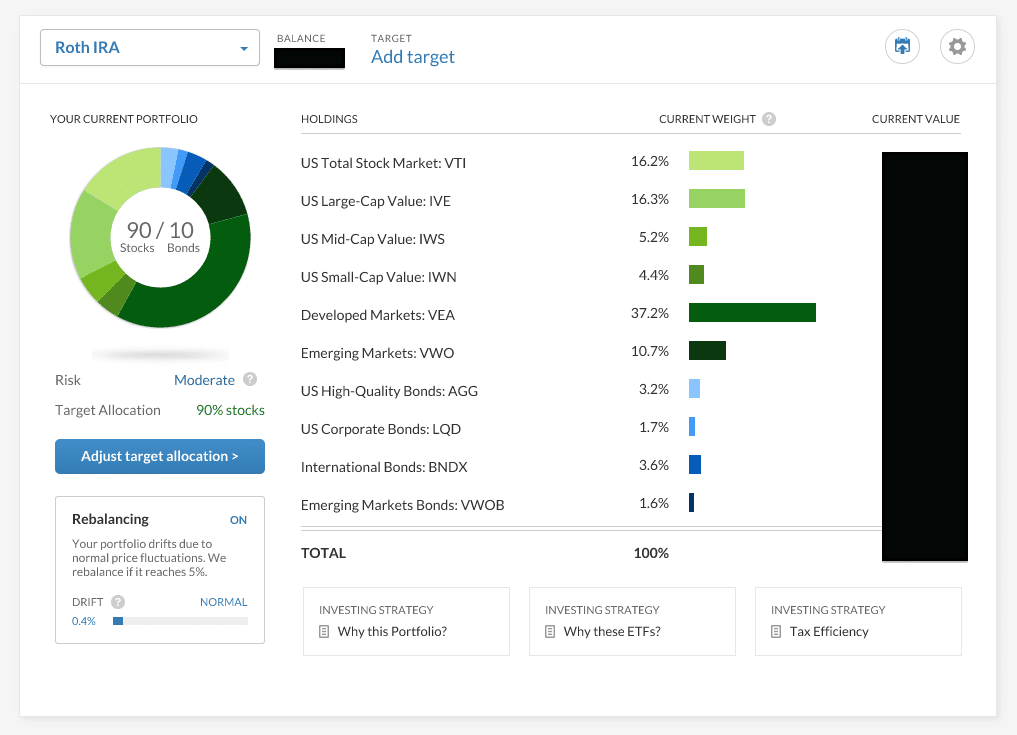Toggle the Rebalancing ON switch
The width and height of the screenshot is (1017, 735).
click(238, 520)
